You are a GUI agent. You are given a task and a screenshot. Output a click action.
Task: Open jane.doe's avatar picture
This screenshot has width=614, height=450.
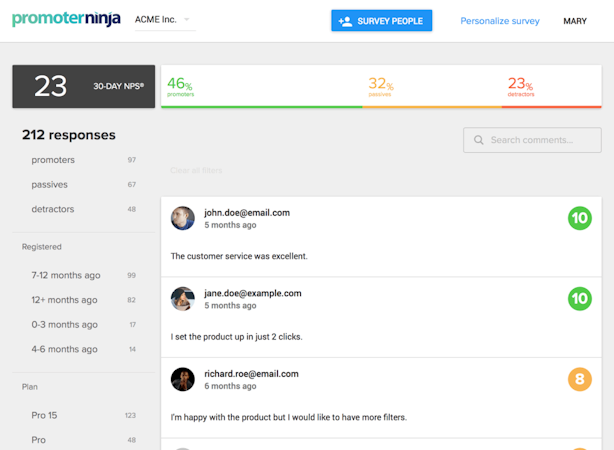[x=182, y=299]
